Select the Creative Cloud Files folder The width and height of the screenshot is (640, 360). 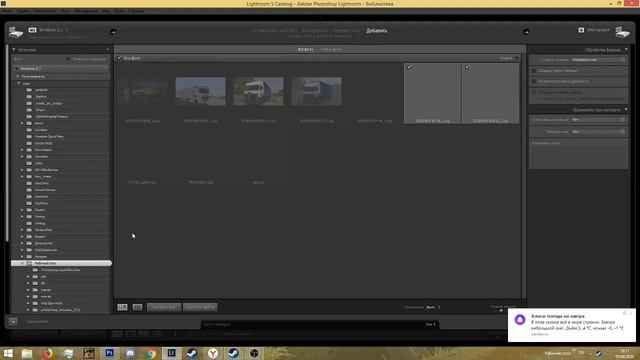point(49,137)
